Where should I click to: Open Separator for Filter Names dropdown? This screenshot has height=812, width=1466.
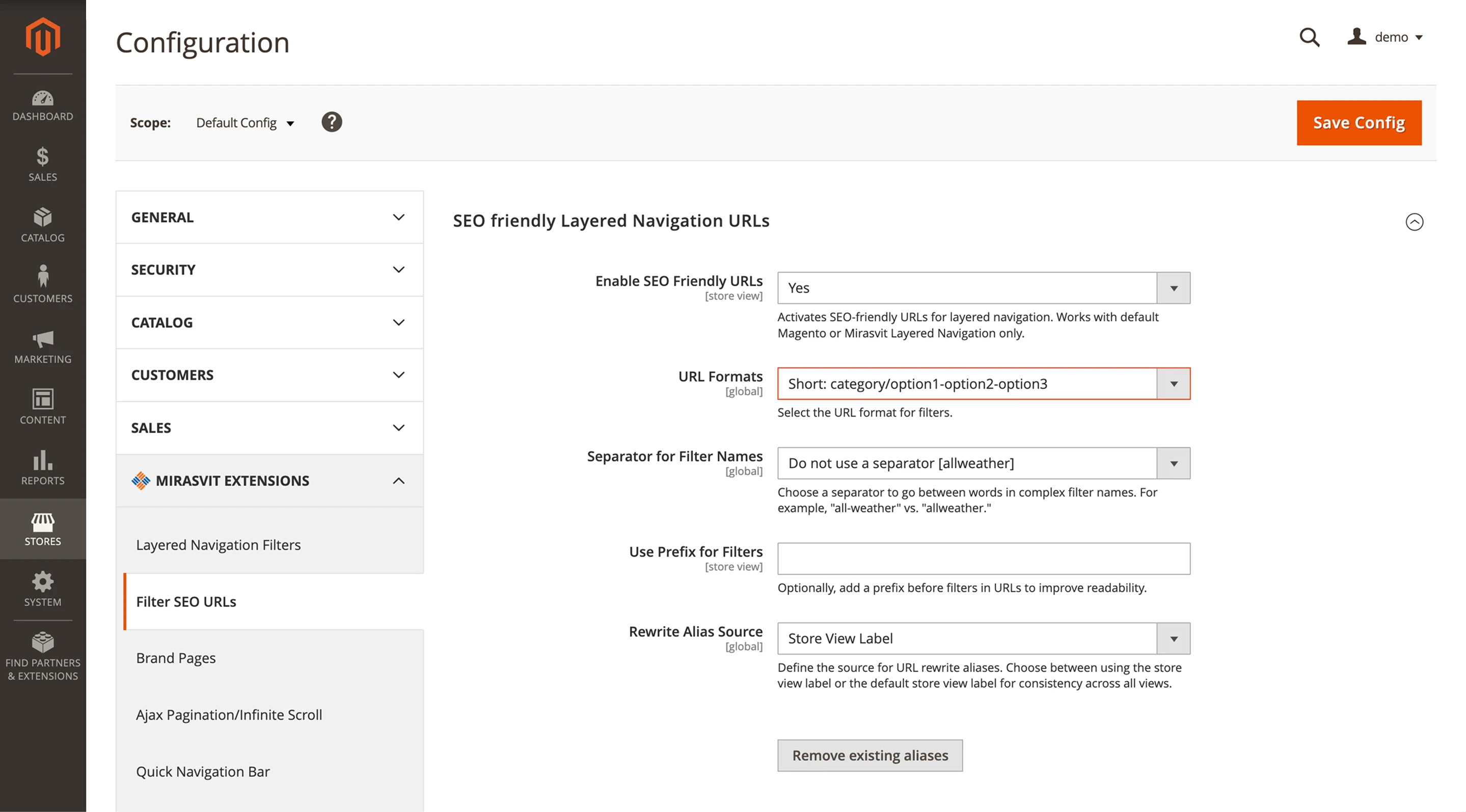[984, 463]
